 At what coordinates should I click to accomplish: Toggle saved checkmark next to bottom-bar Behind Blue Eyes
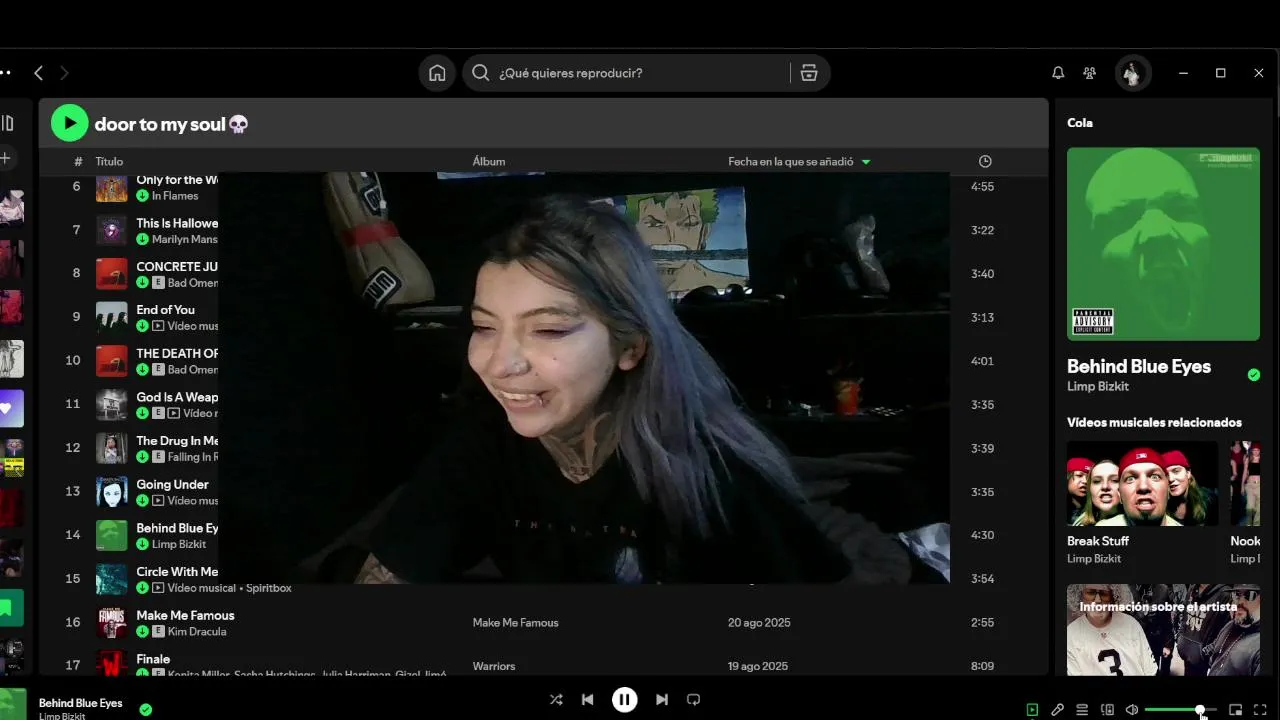click(x=146, y=709)
